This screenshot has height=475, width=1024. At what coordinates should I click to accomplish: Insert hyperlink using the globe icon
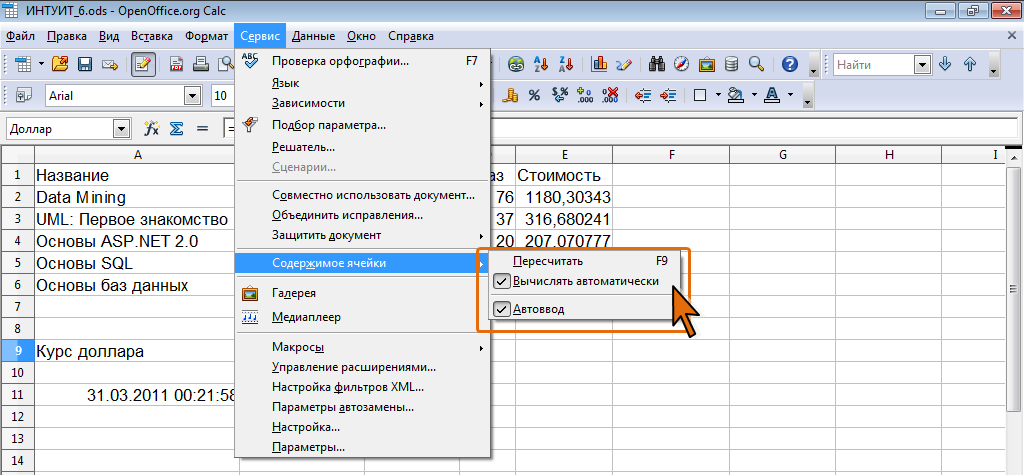coord(517,64)
